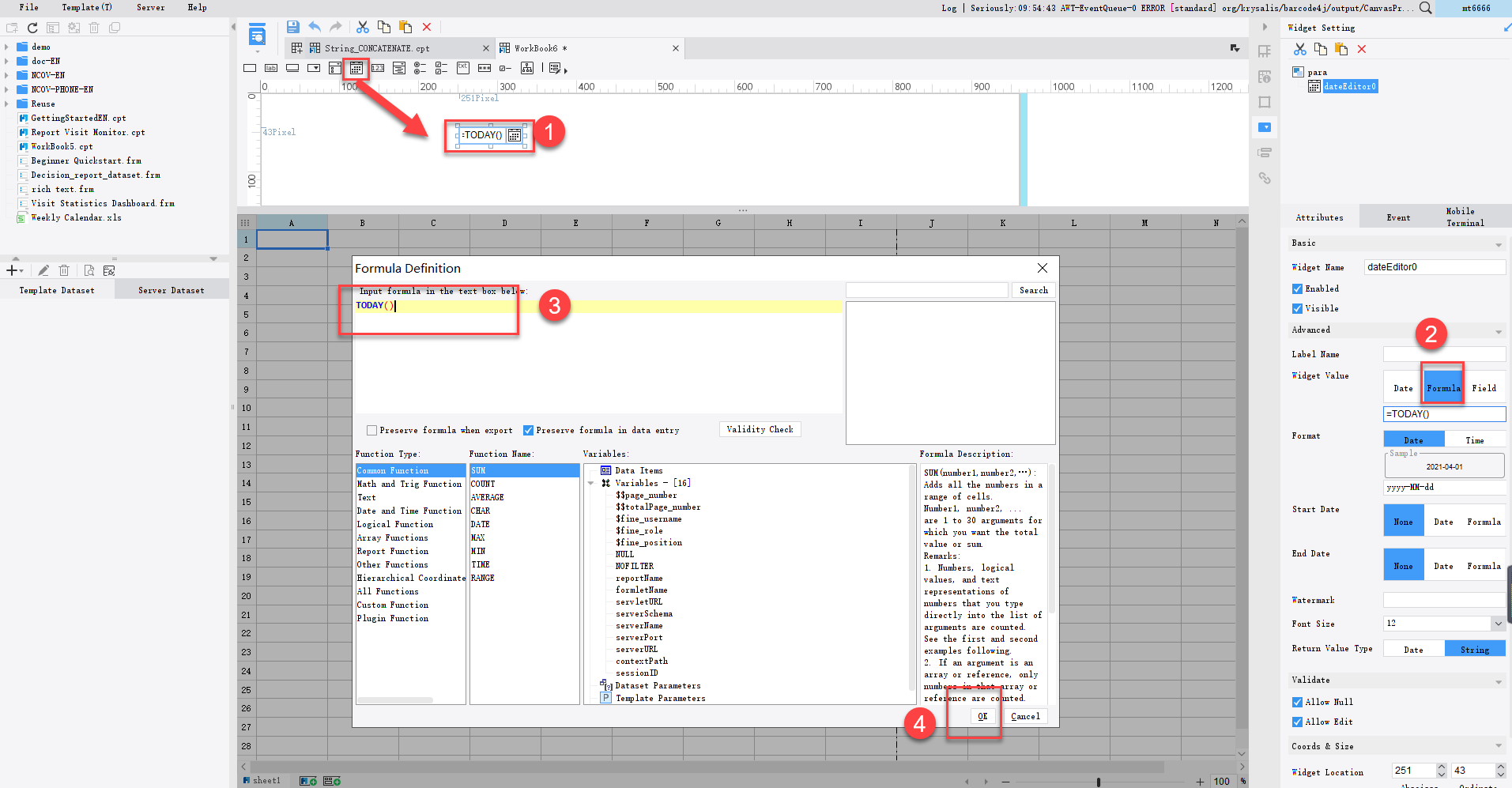Select the Number Editor widget tool
Image resolution: width=1512 pixels, height=788 pixels.
[x=379, y=68]
